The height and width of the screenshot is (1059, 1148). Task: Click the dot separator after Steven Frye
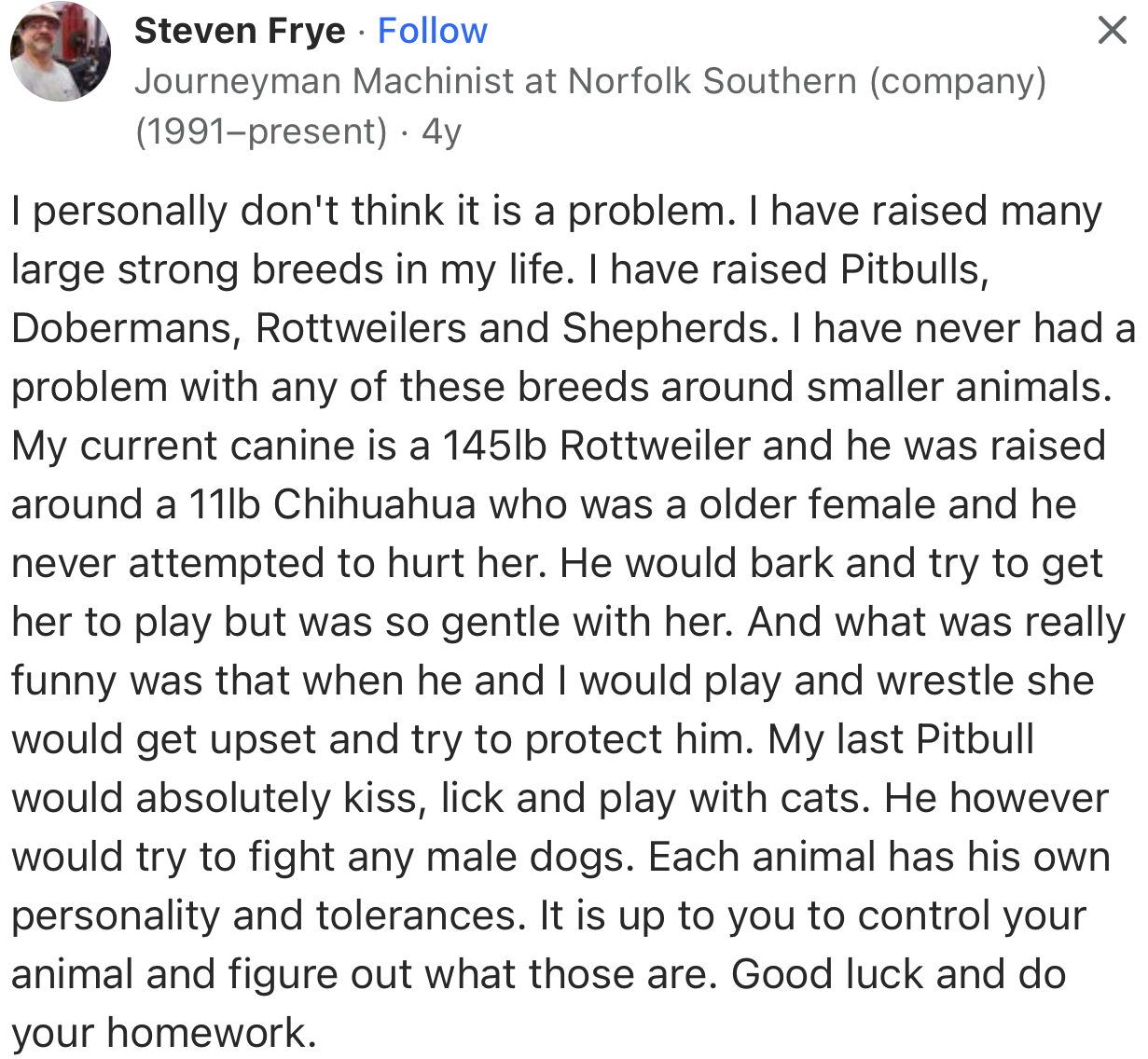[x=362, y=32]
